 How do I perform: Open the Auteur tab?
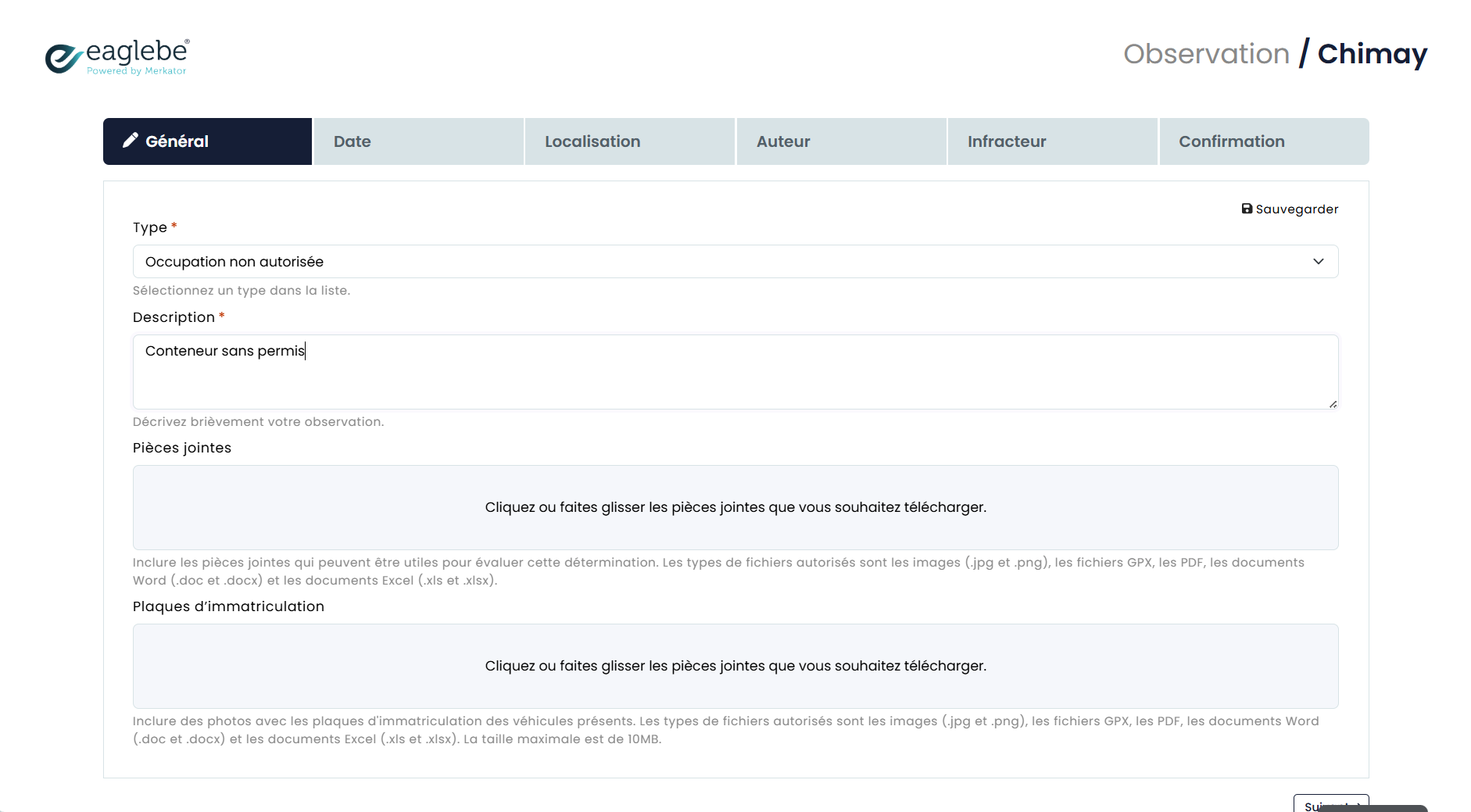[842, 141]
